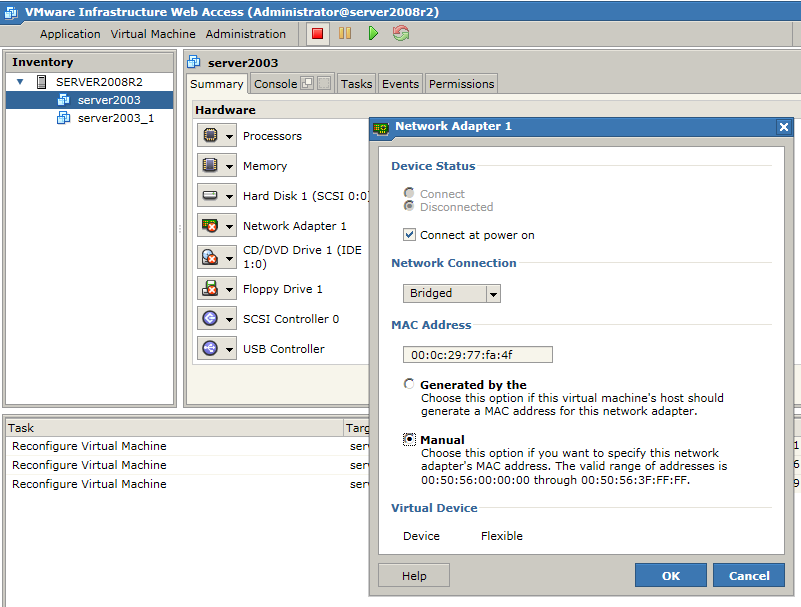The height and width of the screenshot is (607, 801).
Task: Select the Hard Disk 1 icon
Action: point(210,195)
